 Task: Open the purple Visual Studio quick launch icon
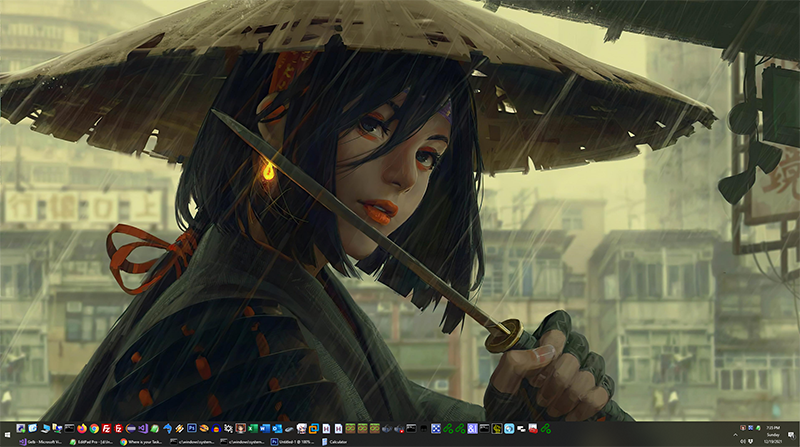[143, 428]
